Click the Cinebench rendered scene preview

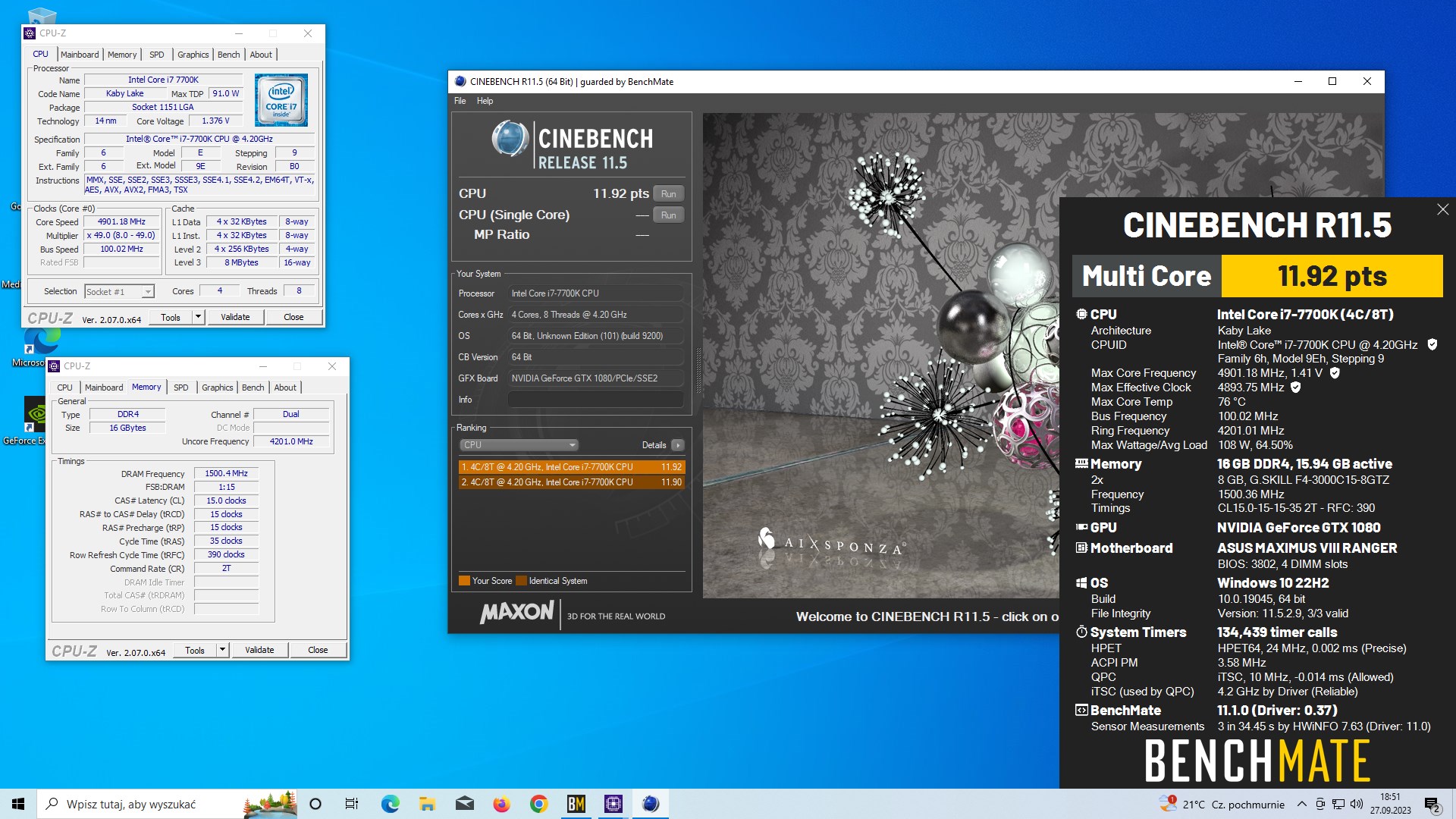[880, 356]
